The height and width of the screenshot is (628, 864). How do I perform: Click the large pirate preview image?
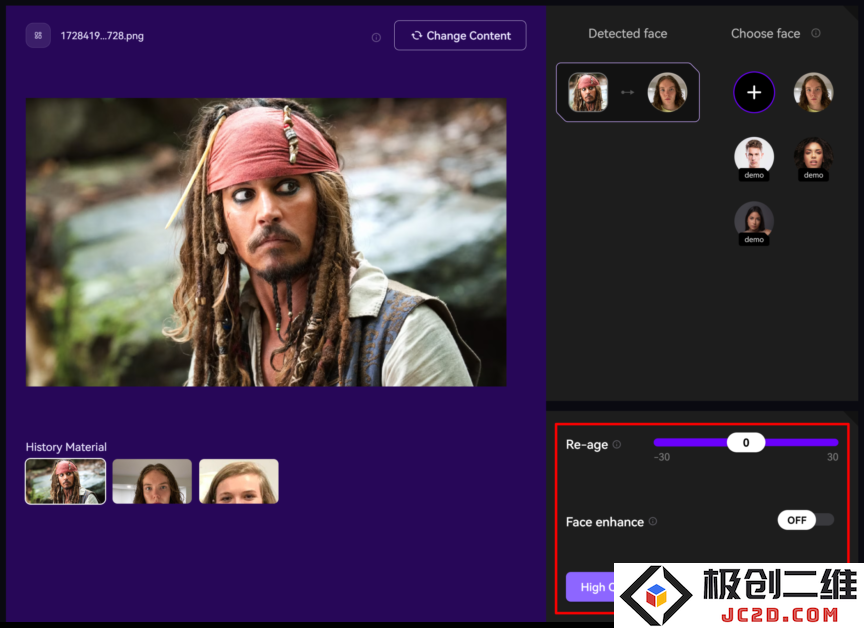266,242
